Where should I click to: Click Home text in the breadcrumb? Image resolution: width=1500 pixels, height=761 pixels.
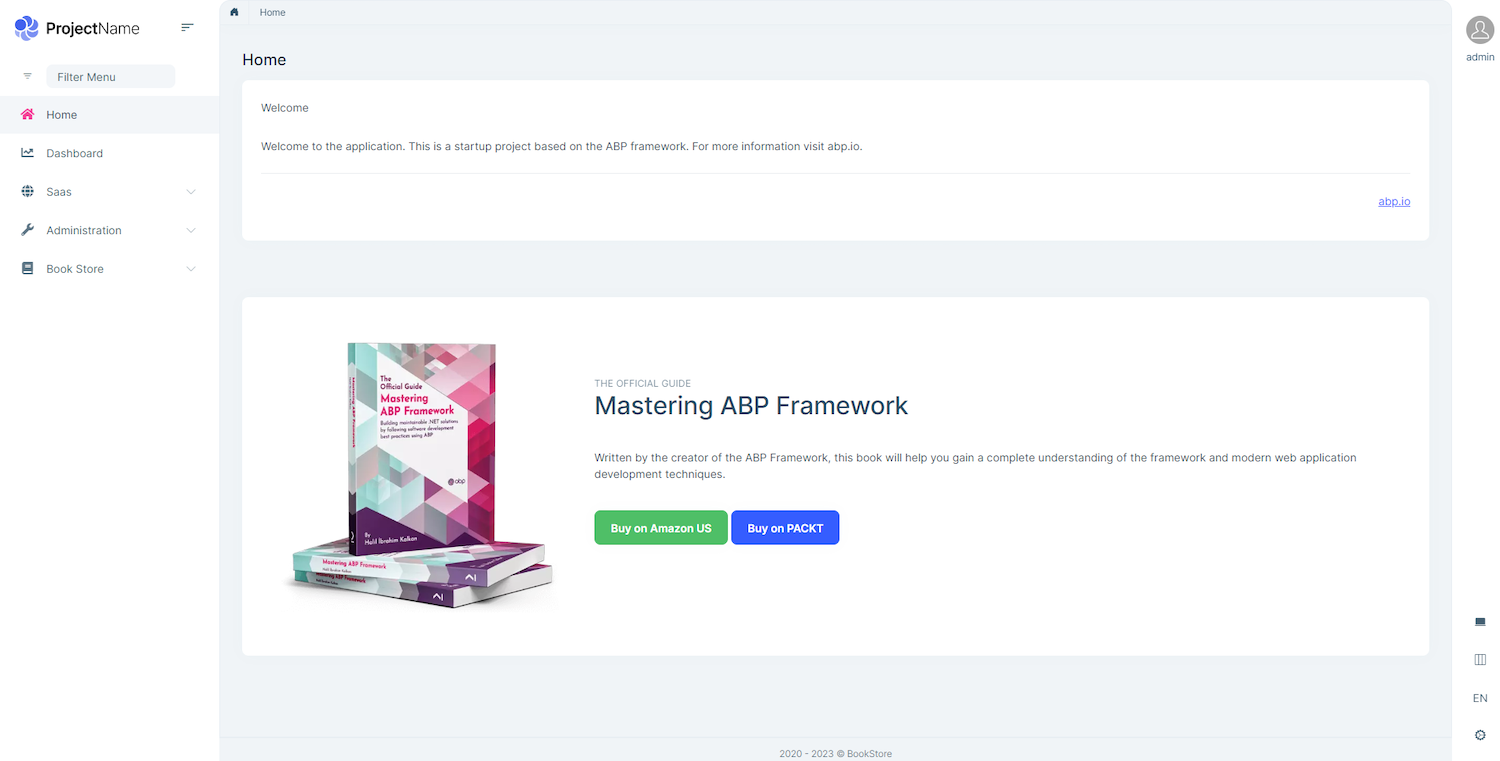272,12
